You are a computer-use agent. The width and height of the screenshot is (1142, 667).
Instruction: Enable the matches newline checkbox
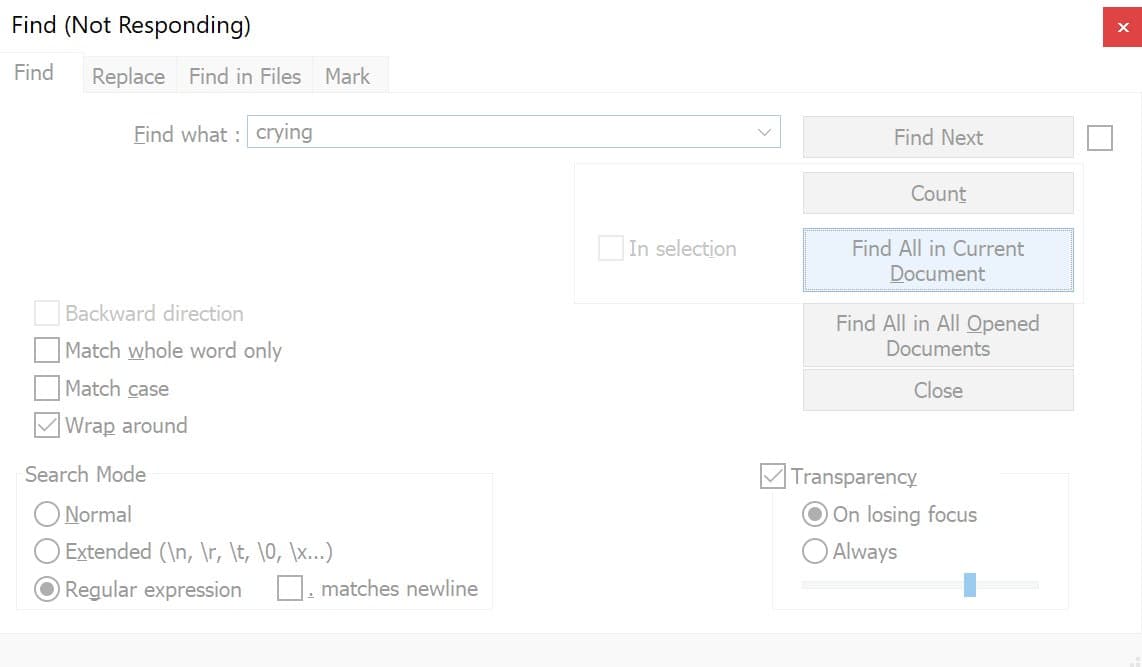(290, 589)
